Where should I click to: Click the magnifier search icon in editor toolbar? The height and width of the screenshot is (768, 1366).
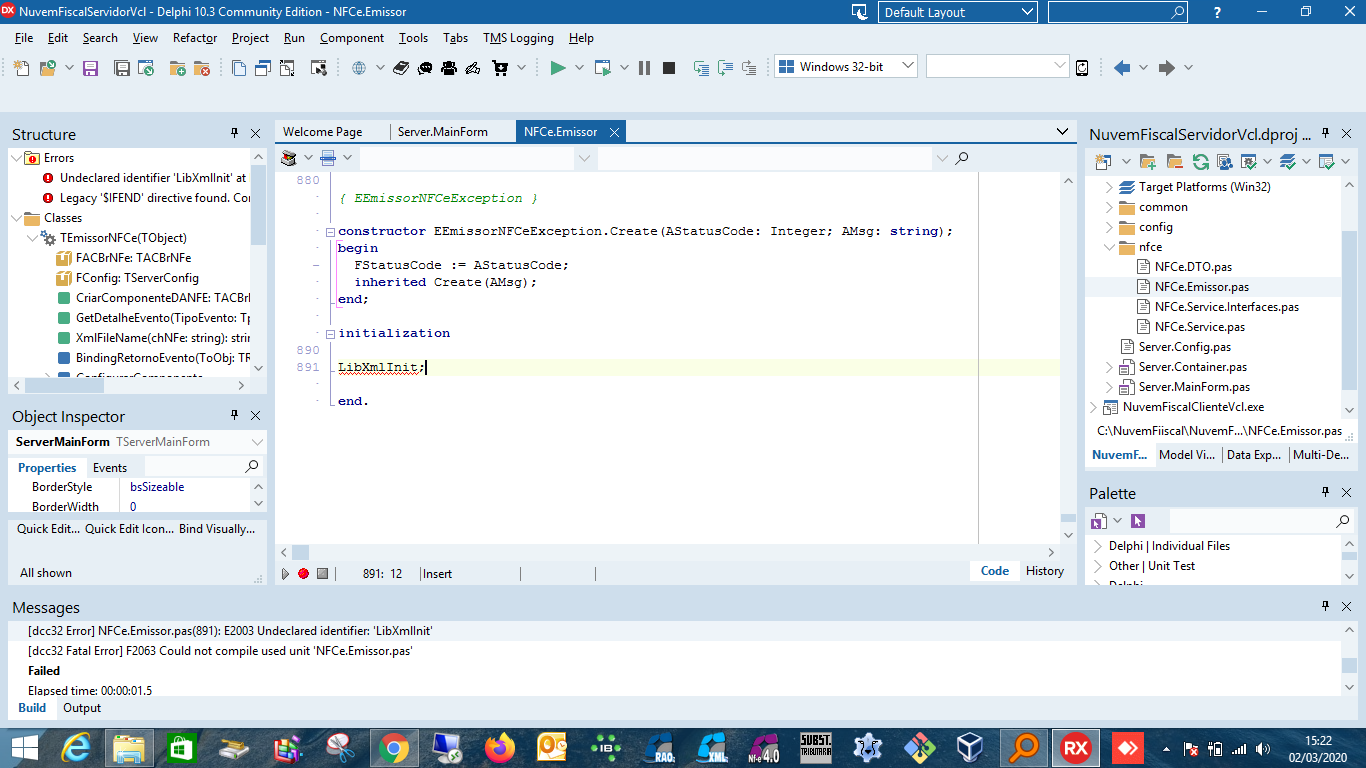point(962,158)
